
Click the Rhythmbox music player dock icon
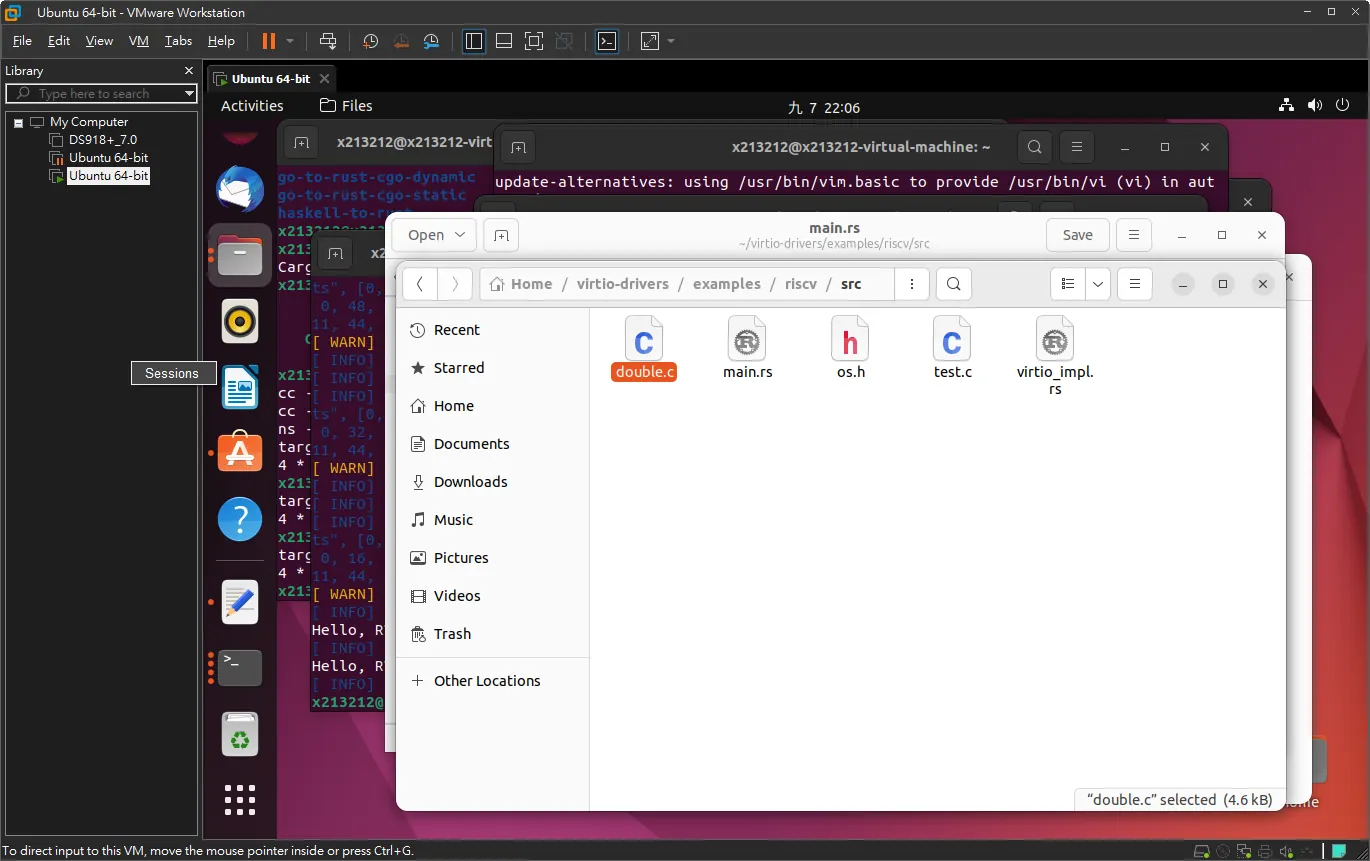coord(240,322)
